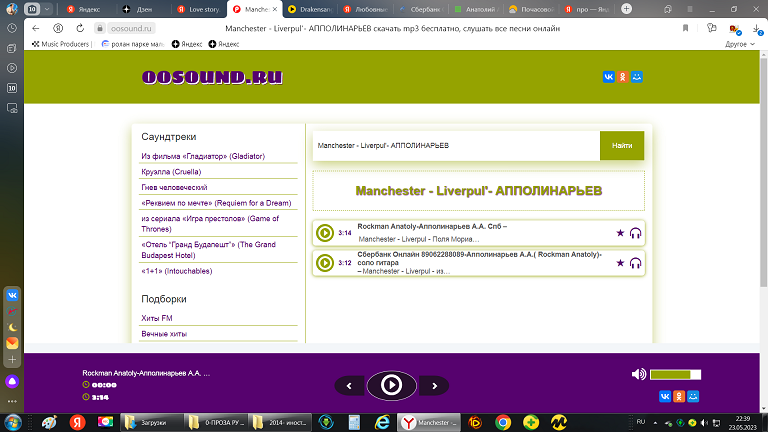Viewport: 768px width, 432px height.
Task: Switch to the Drakensang tab
Action: 311,9
